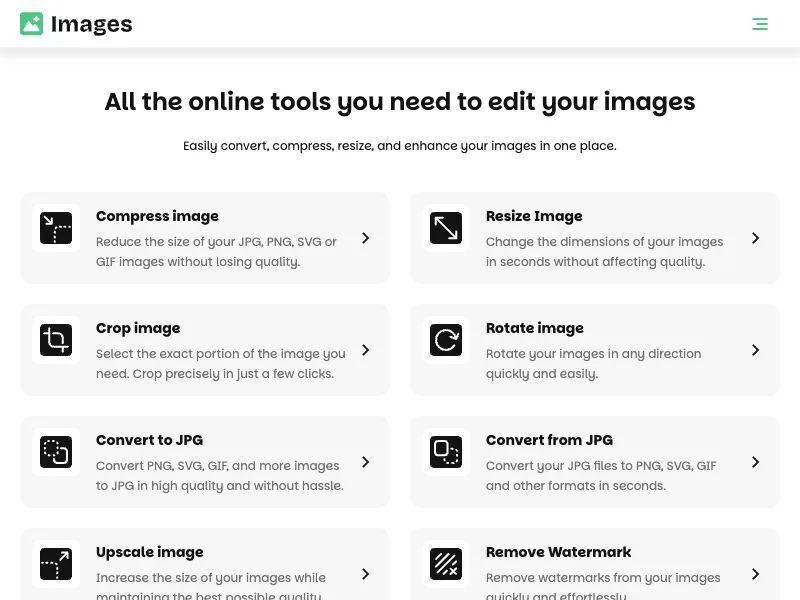Viewport: 800px width, 600px height.
Task: Select the Crop image title
Action: (138, 328)
